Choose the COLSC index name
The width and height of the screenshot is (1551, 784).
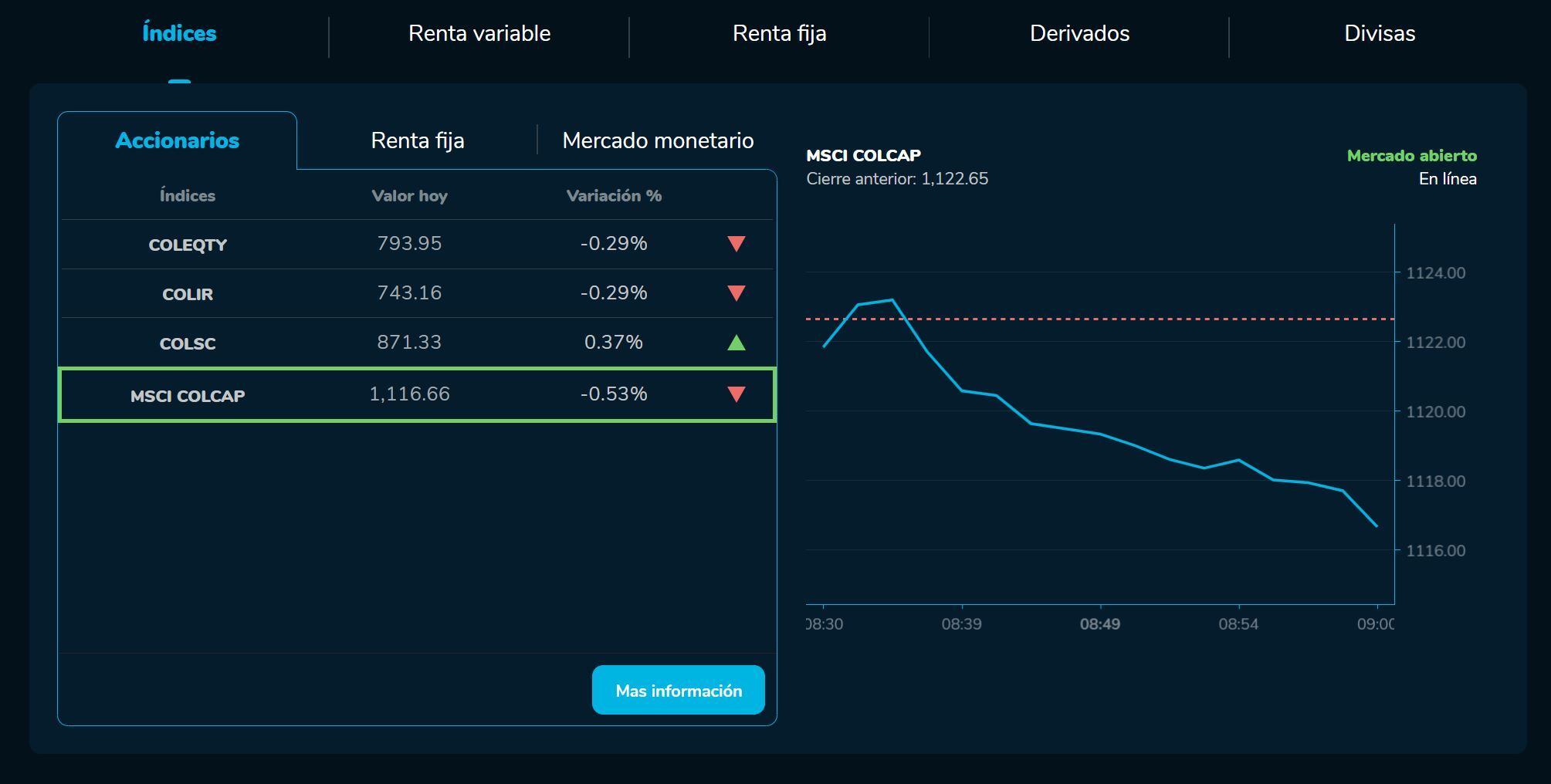(x=188, y=343)
